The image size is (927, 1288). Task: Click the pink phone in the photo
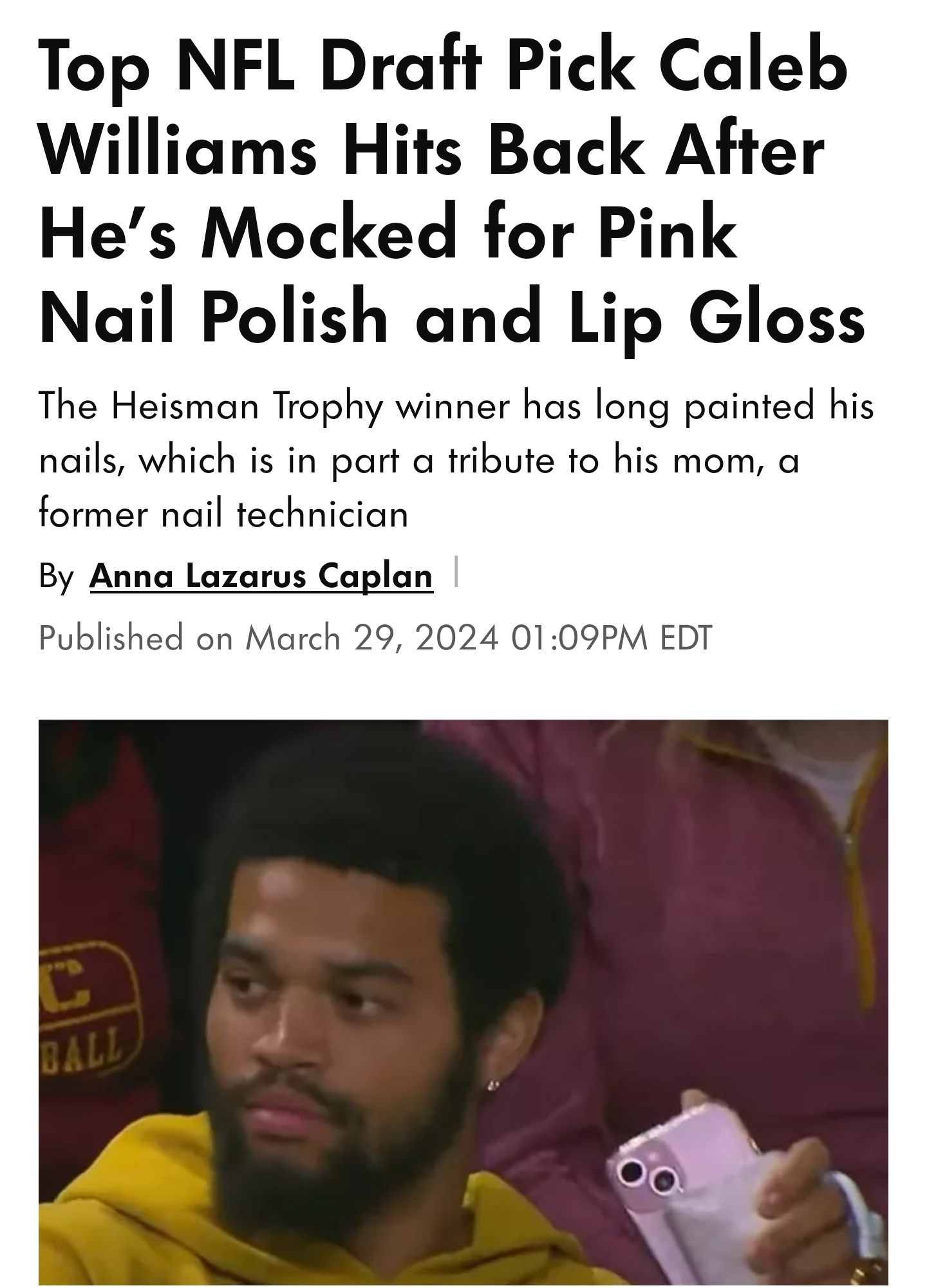(x=695, y=1197)
